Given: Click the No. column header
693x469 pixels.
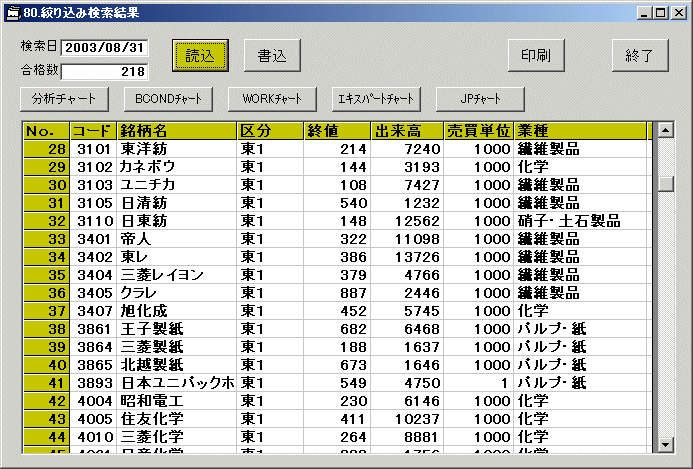Looking at the screenshot, I should (x=46, y=131).
